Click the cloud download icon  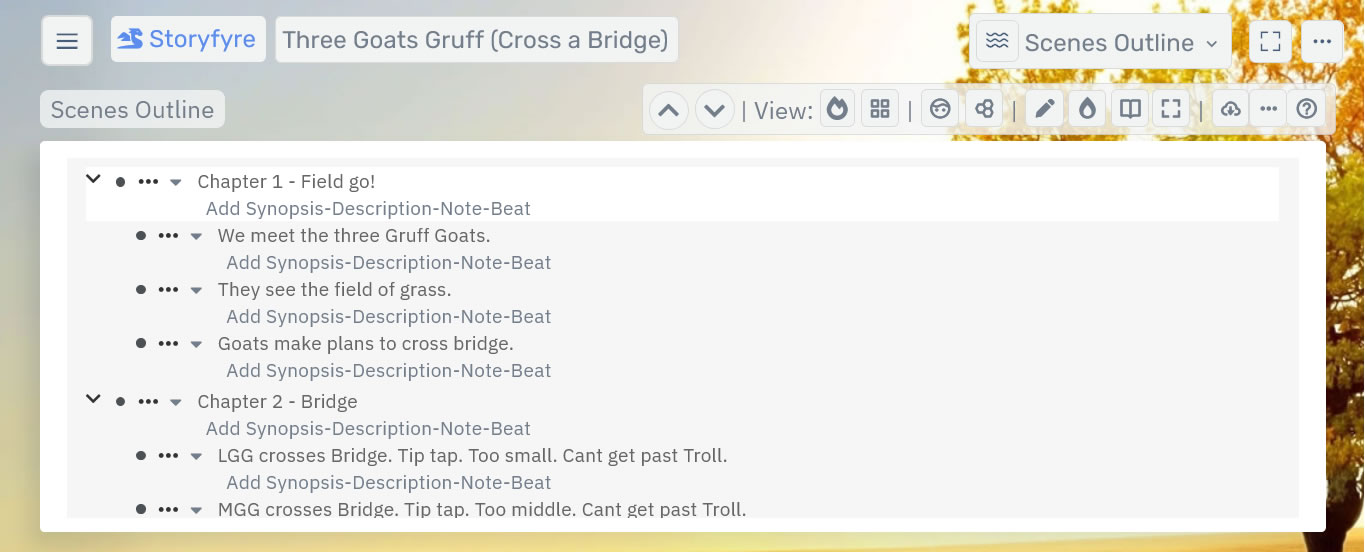point(1231,109)
